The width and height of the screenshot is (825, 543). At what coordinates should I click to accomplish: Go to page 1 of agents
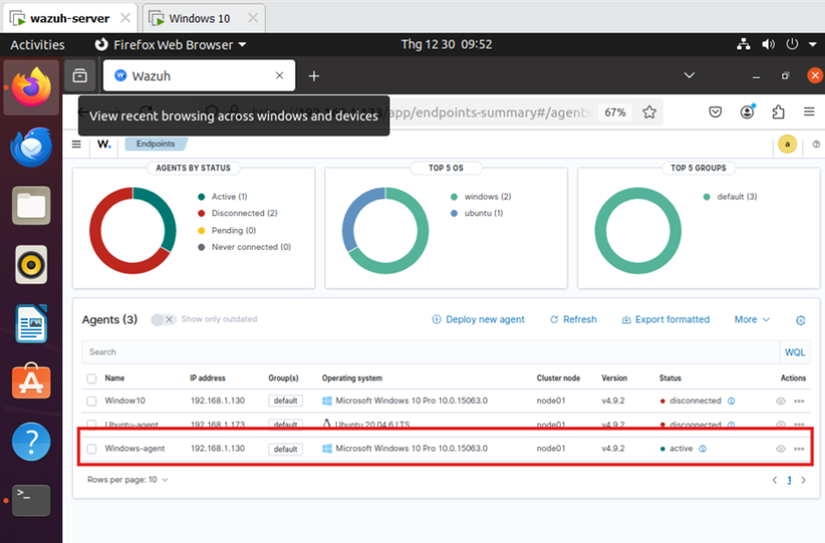pyautogui.click(x=789, y=480)
